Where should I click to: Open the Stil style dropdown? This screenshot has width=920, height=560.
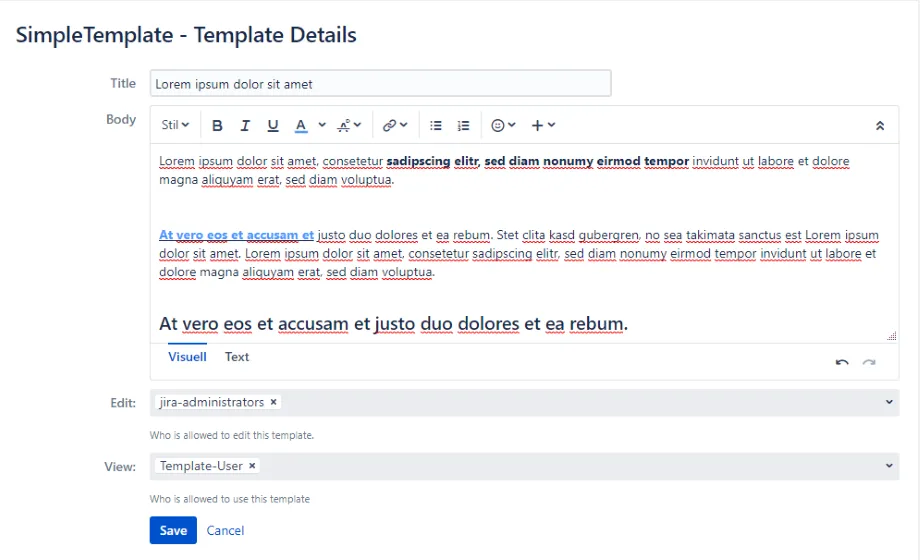(175, 125)
